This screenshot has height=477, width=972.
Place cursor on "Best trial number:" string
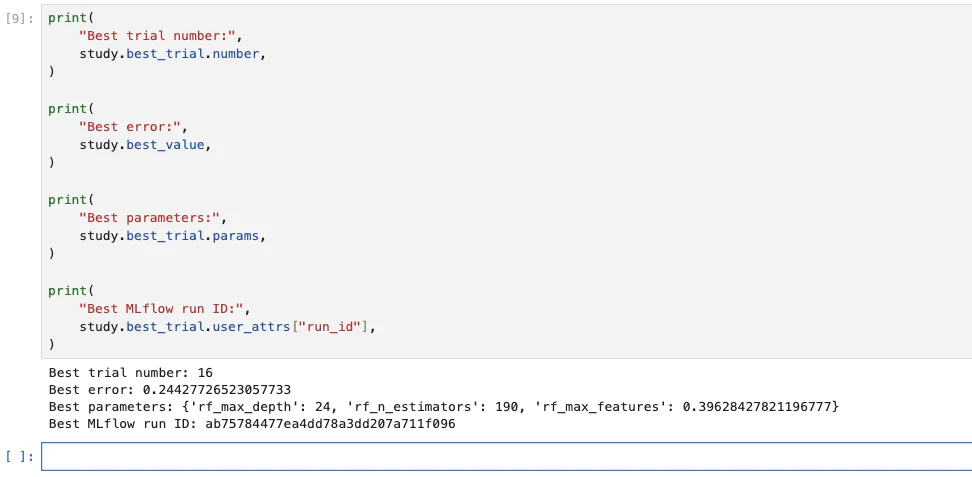(x=157, y=36)
